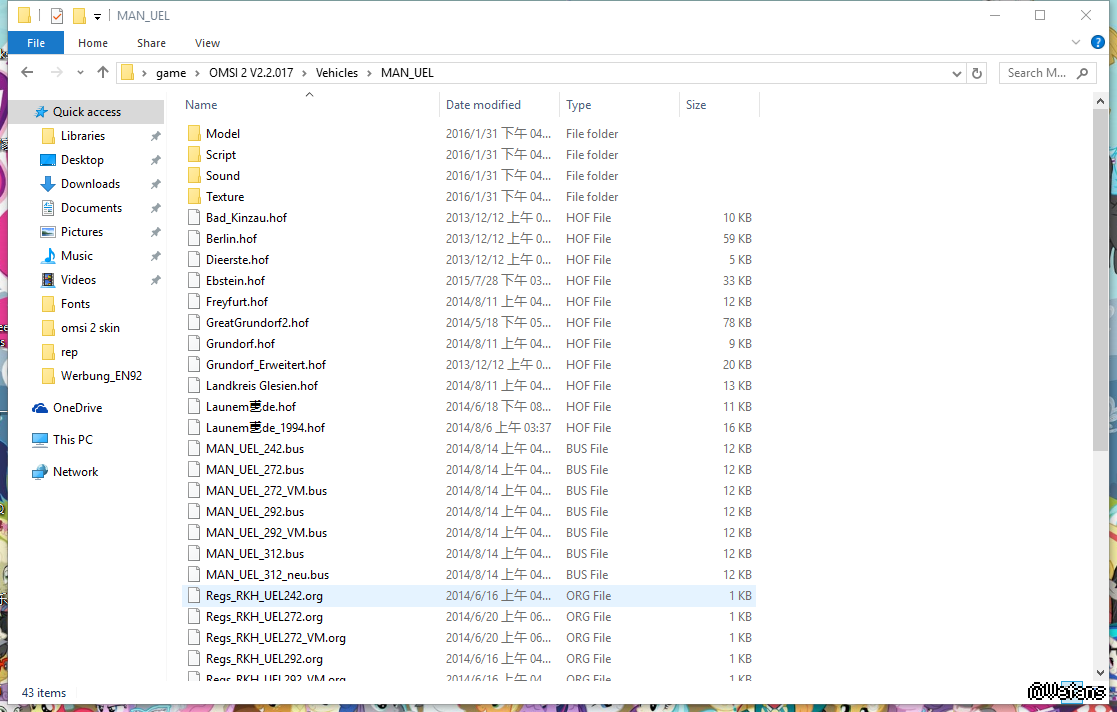Open Downloads in the navigation pane
Viewport: 1117px width, 712px height.
point(90,184)
